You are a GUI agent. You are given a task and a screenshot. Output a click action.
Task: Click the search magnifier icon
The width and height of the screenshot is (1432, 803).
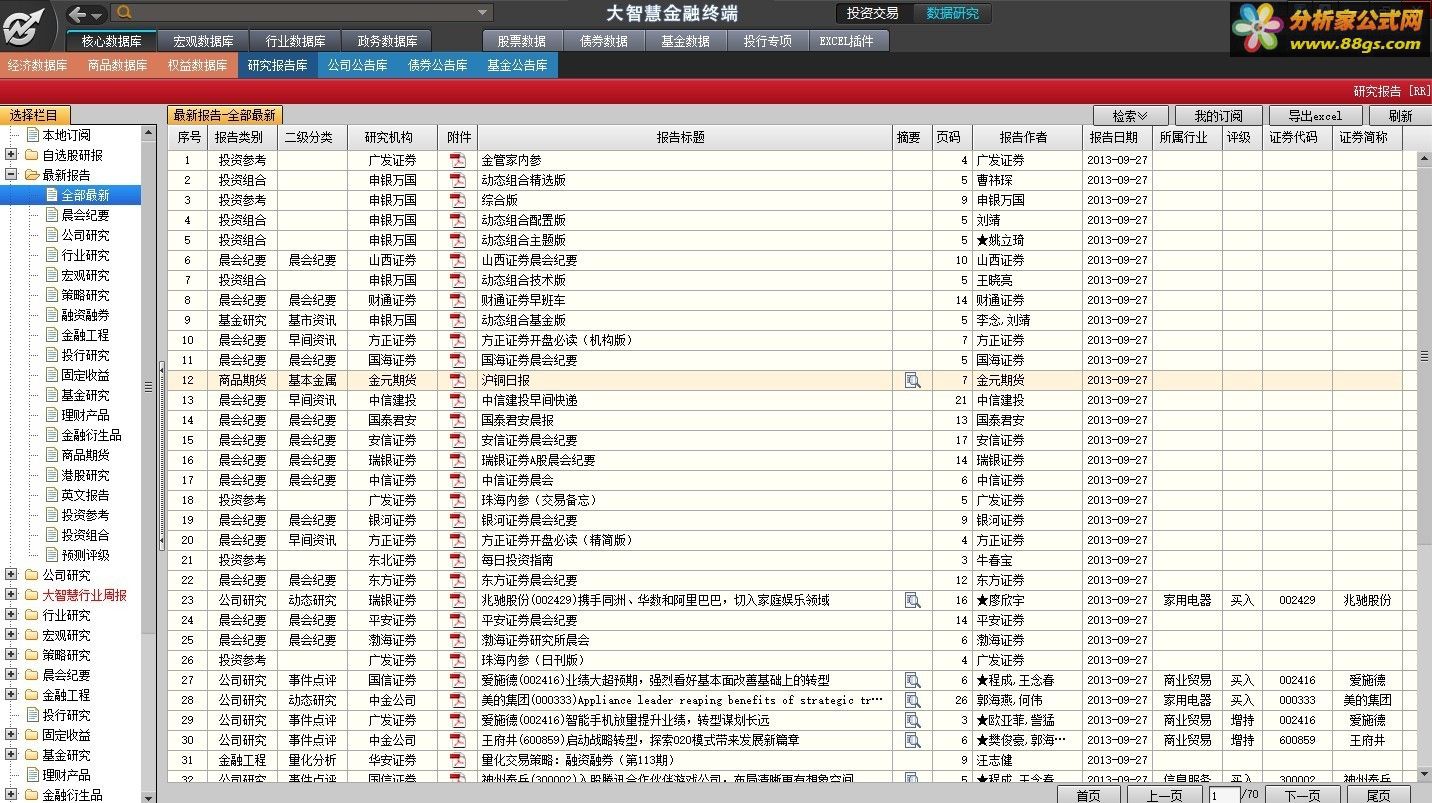point(125,13)
